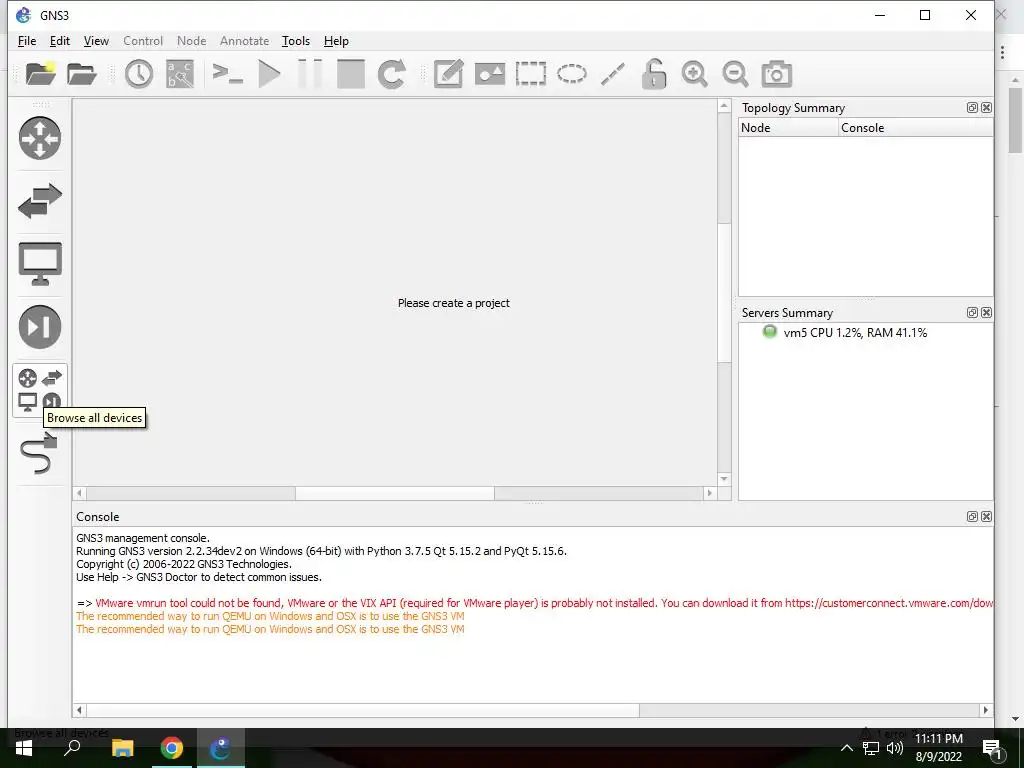Open the Annotate menu
This screenshot has width=1024, height=768.
pyautogui.click(x=244, y=40)
